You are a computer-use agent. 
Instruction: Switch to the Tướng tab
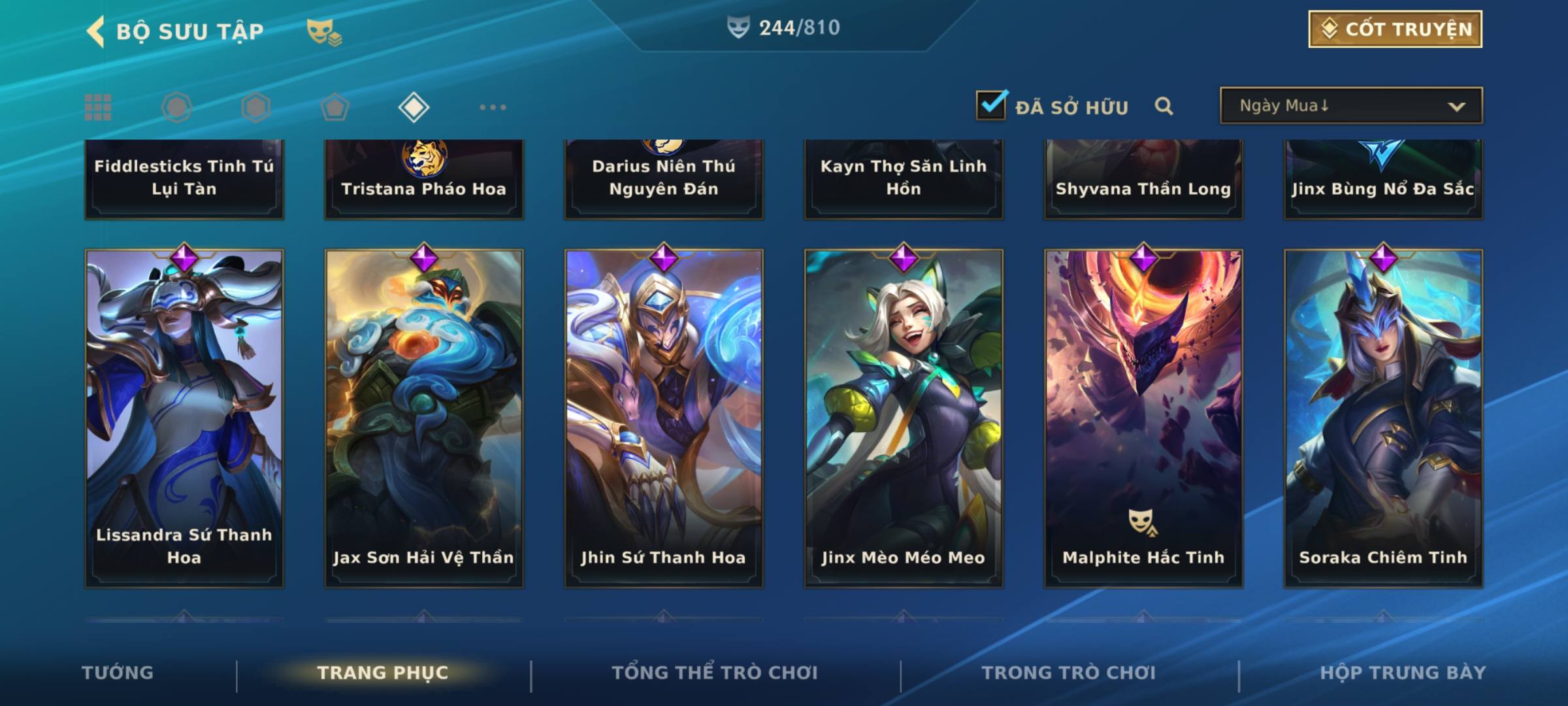[118, 672]
